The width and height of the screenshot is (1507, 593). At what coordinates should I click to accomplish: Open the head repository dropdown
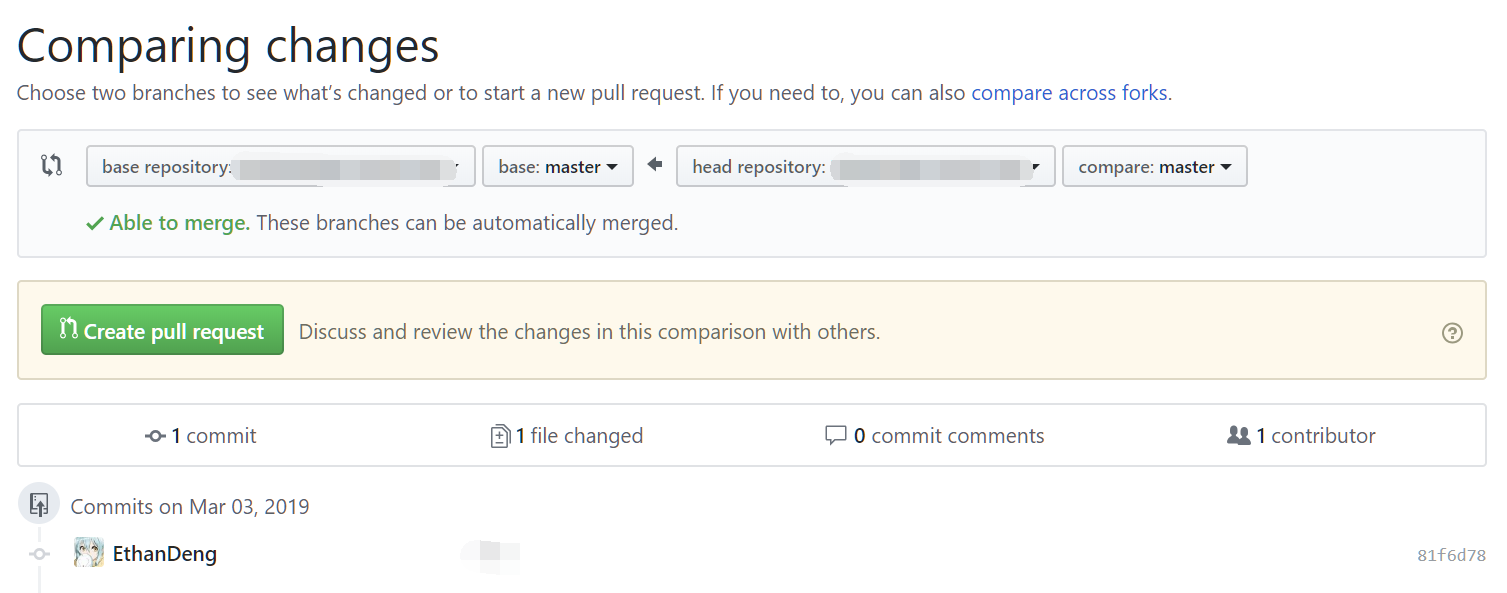point(865,167)
